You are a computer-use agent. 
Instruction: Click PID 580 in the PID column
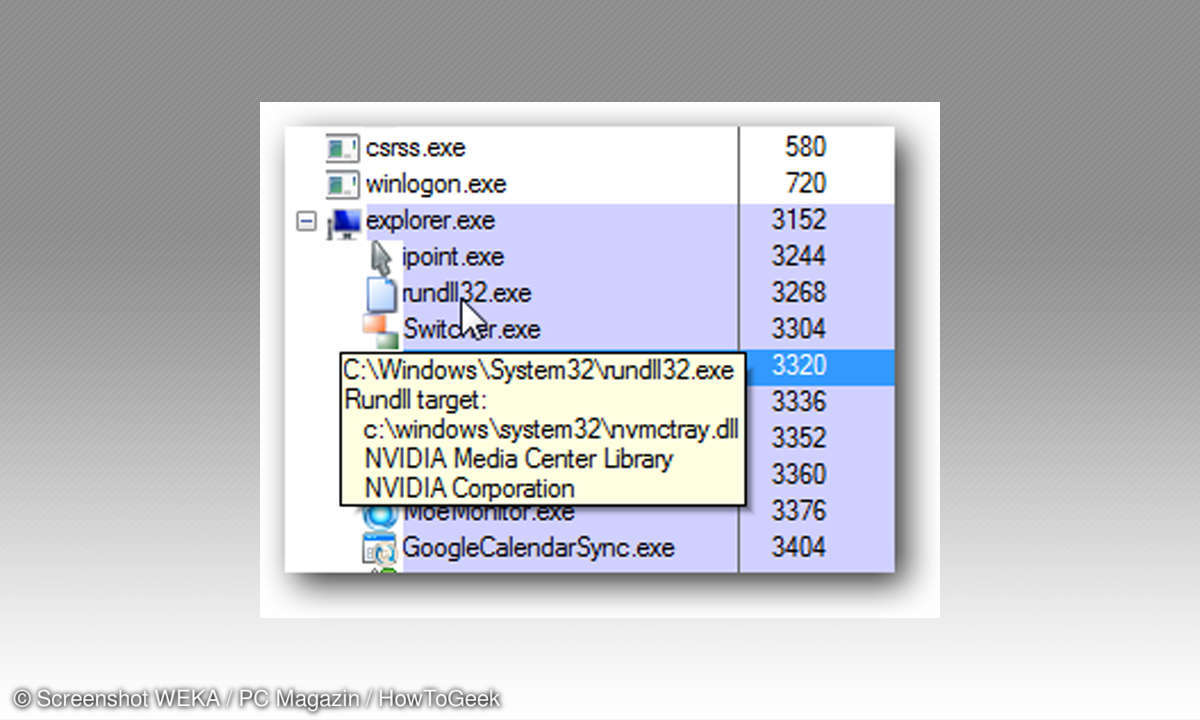pos(804,148)
